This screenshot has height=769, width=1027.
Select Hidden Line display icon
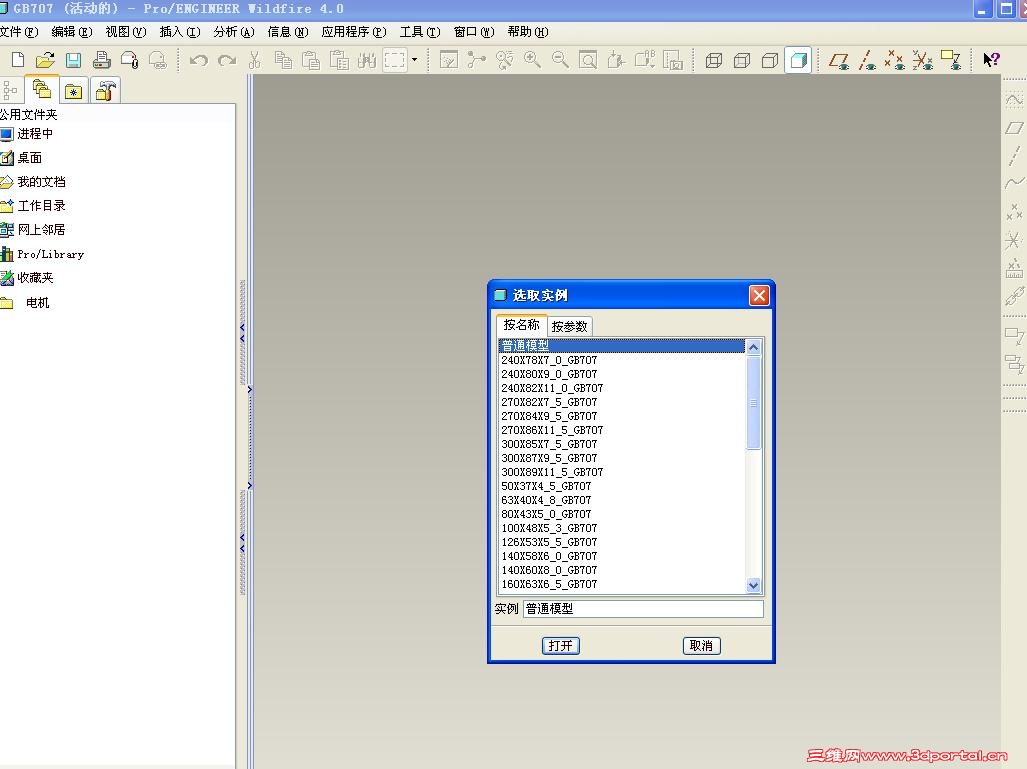point(742,60)
